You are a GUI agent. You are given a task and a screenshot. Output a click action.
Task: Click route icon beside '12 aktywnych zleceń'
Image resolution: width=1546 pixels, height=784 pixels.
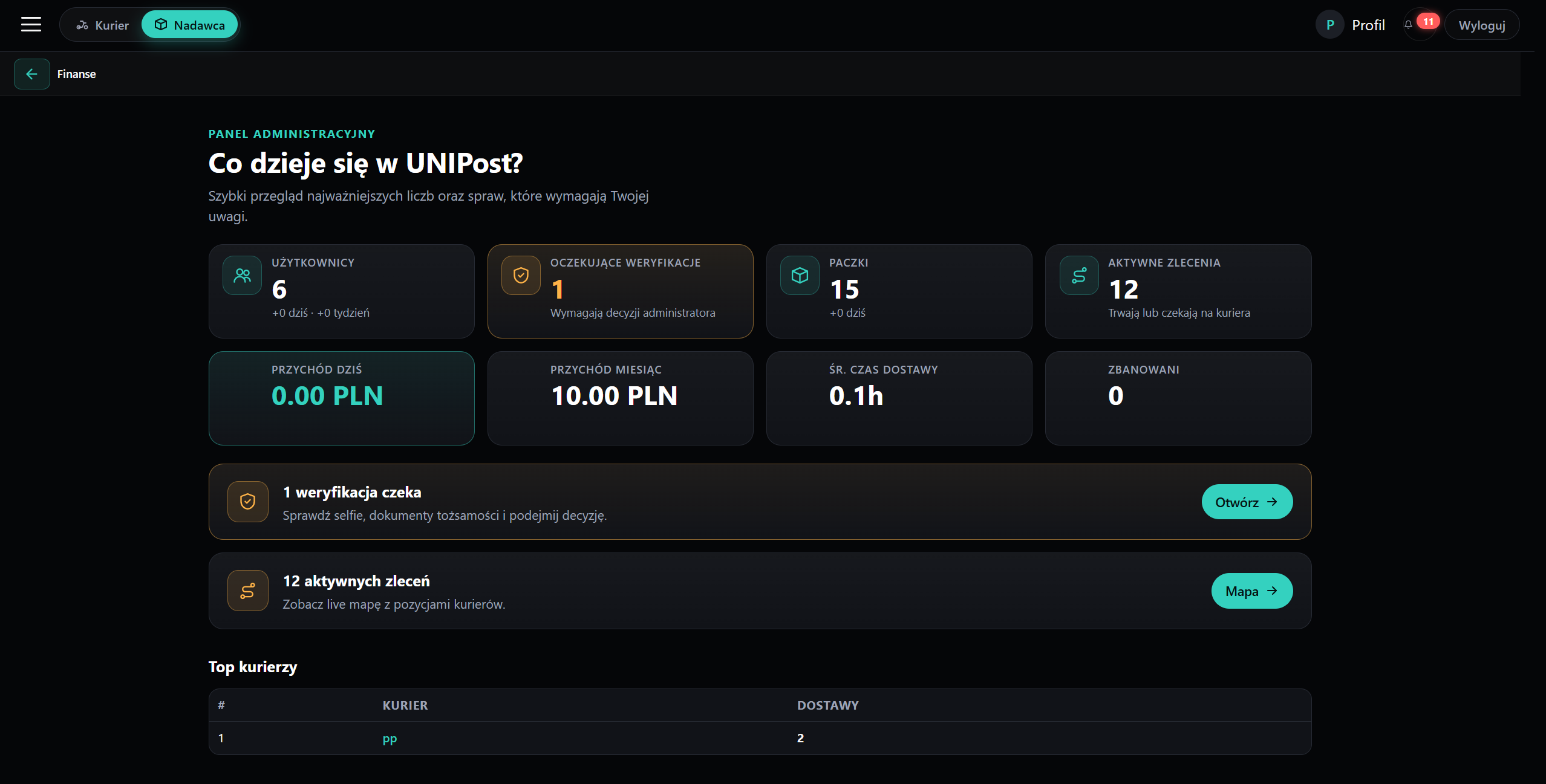pos(248,591)
